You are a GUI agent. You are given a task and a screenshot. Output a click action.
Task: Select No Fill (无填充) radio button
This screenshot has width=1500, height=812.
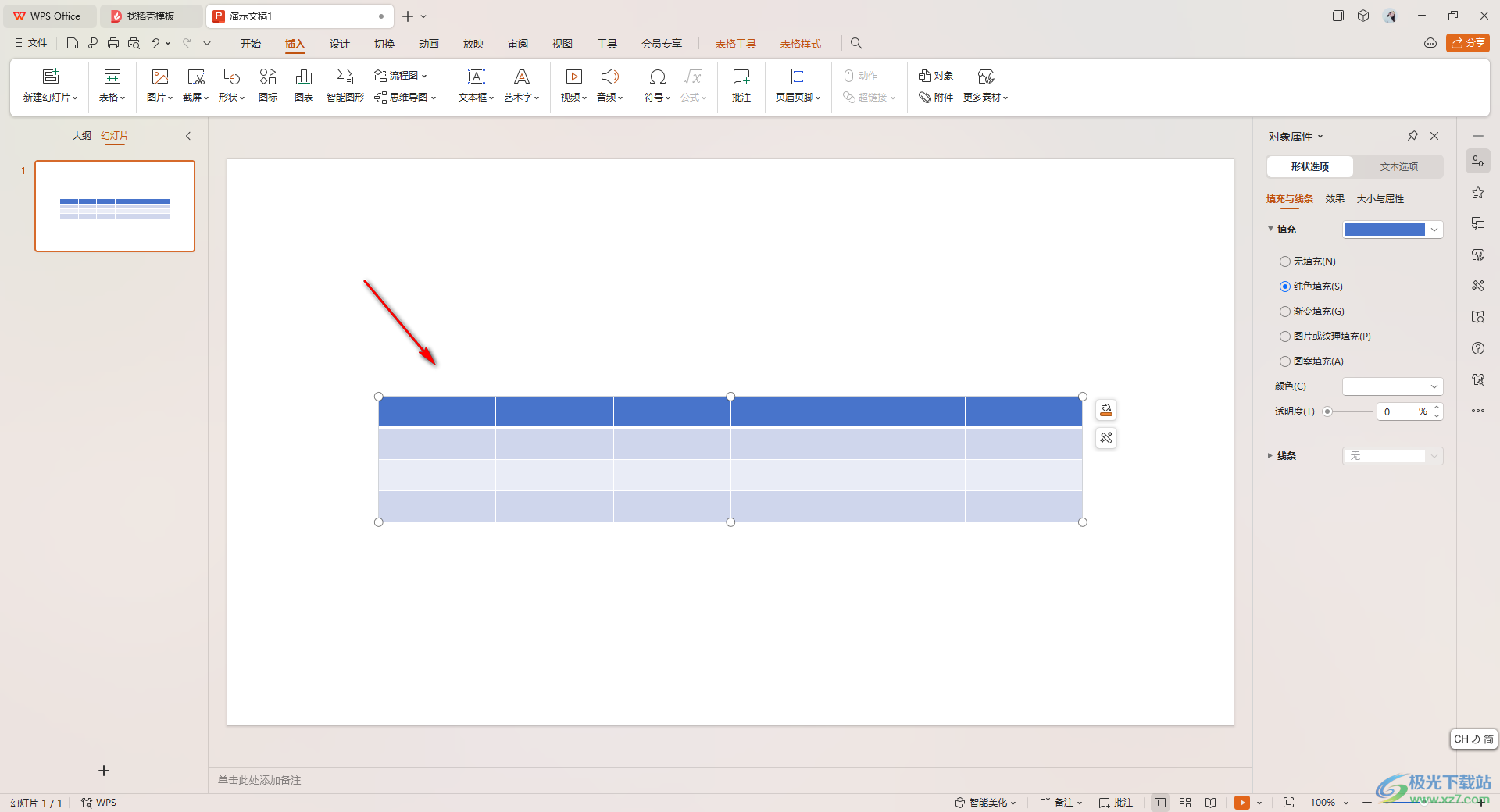pos(1285,262)
